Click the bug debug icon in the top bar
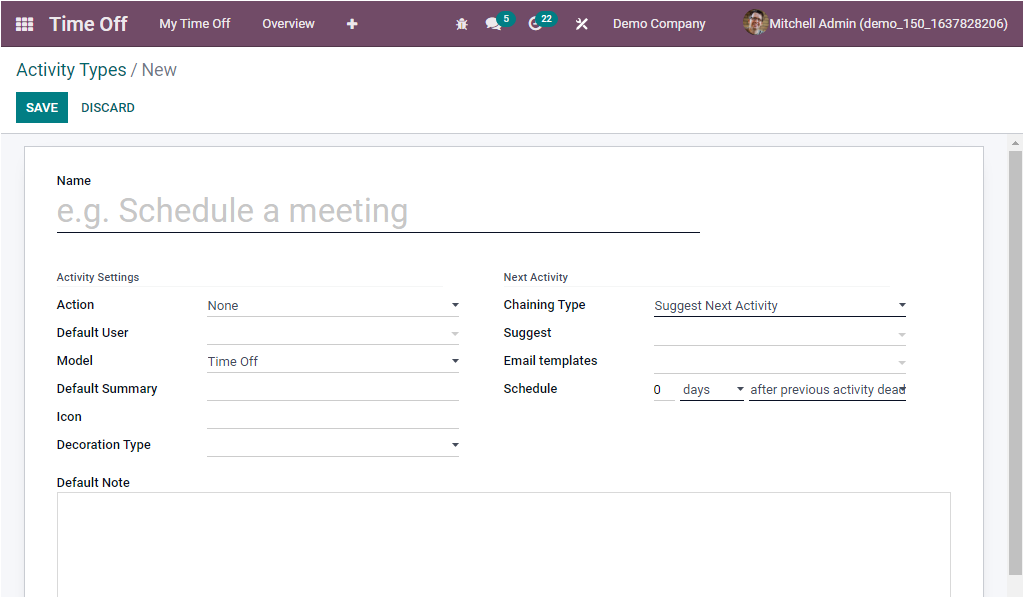 461,23
